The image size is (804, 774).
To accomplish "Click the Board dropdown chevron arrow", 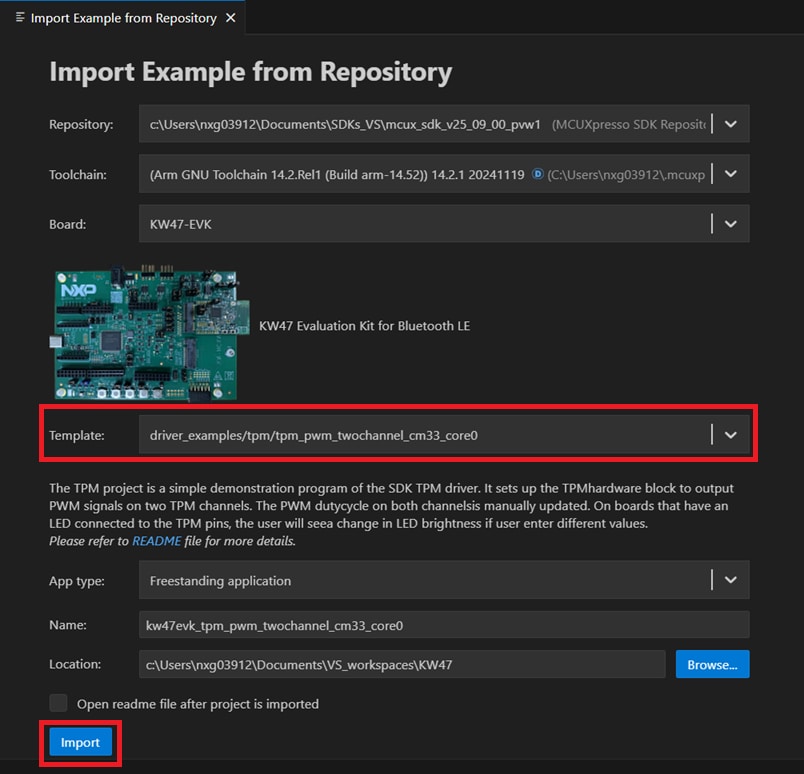I will tap(730, 223).
